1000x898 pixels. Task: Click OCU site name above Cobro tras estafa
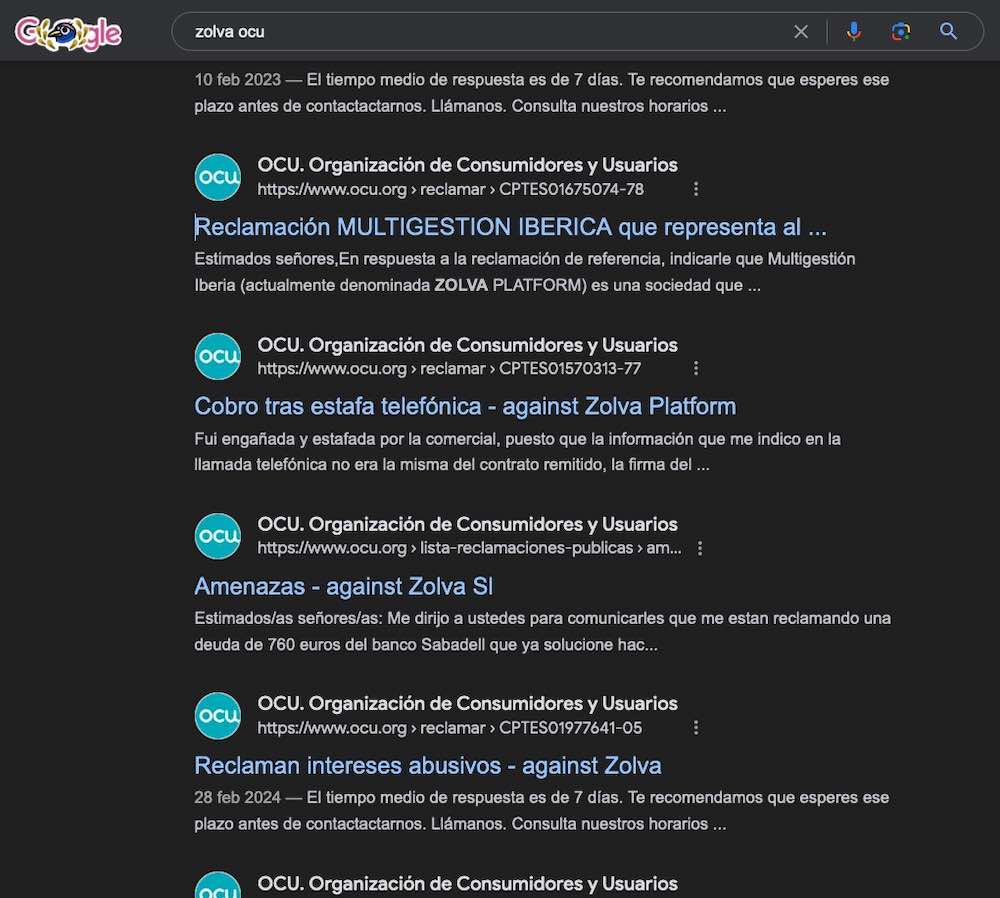(467, 345)
